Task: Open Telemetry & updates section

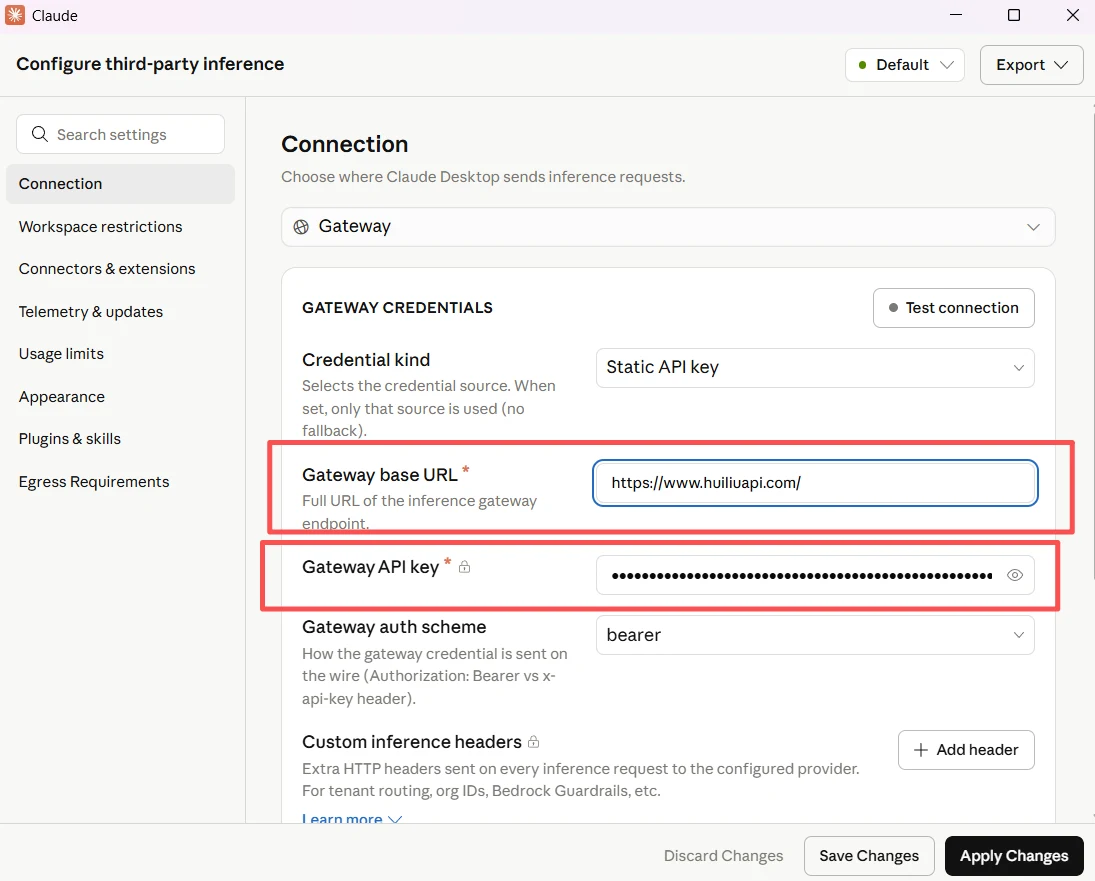Action: point(91,311)
